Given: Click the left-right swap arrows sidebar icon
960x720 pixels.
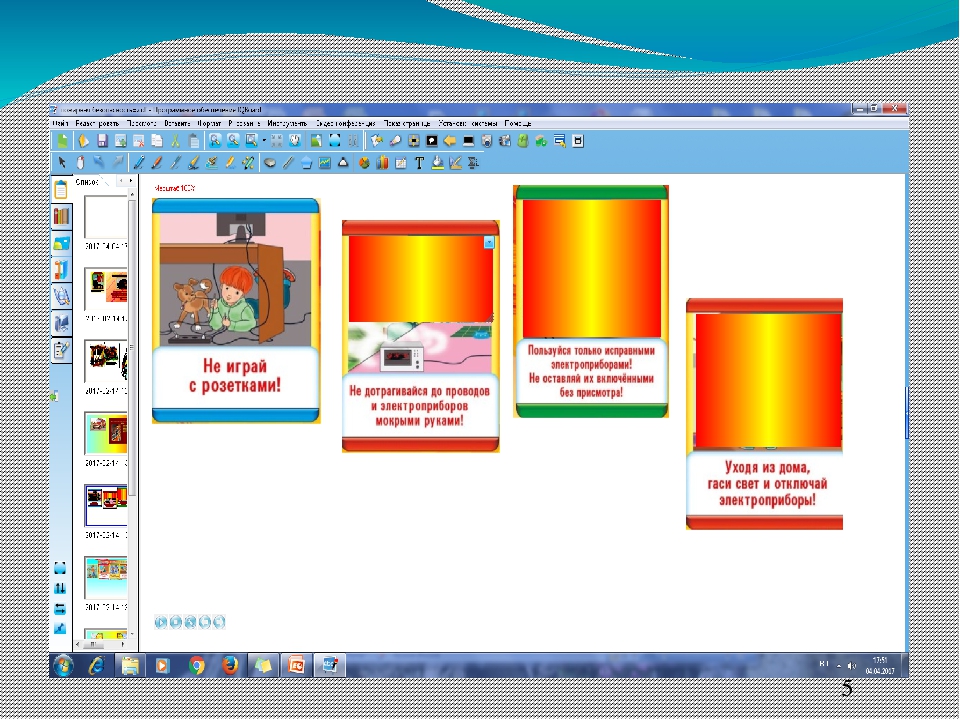Looking at the screenshot, I should [x=60, y=609].
